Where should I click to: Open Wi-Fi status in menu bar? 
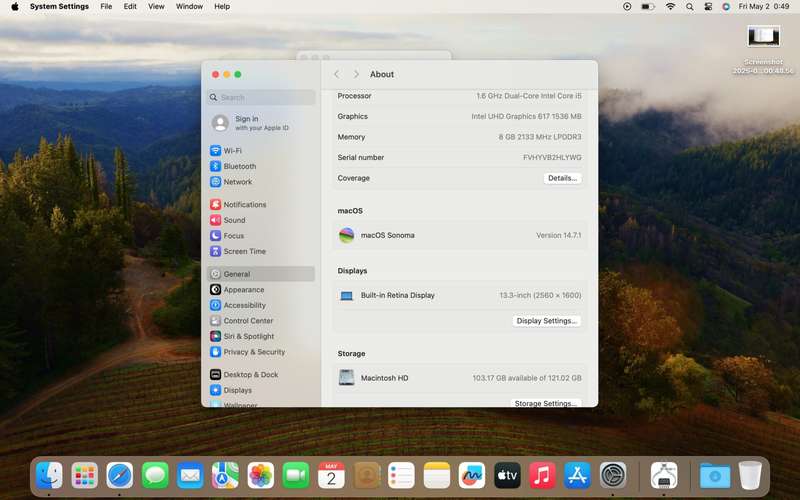[670, 7]
